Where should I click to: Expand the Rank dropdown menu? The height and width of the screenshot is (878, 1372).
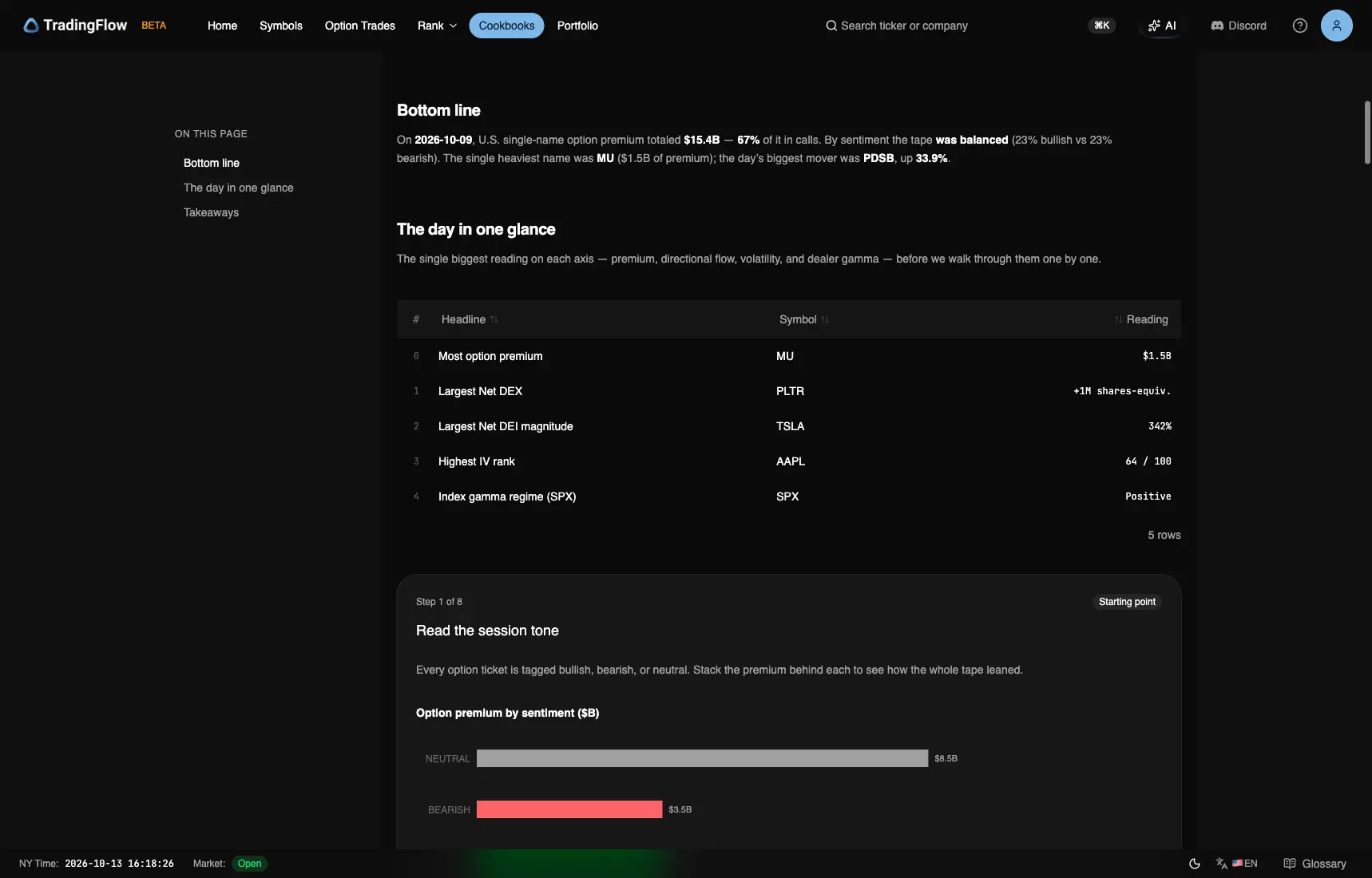pos(437,26)
